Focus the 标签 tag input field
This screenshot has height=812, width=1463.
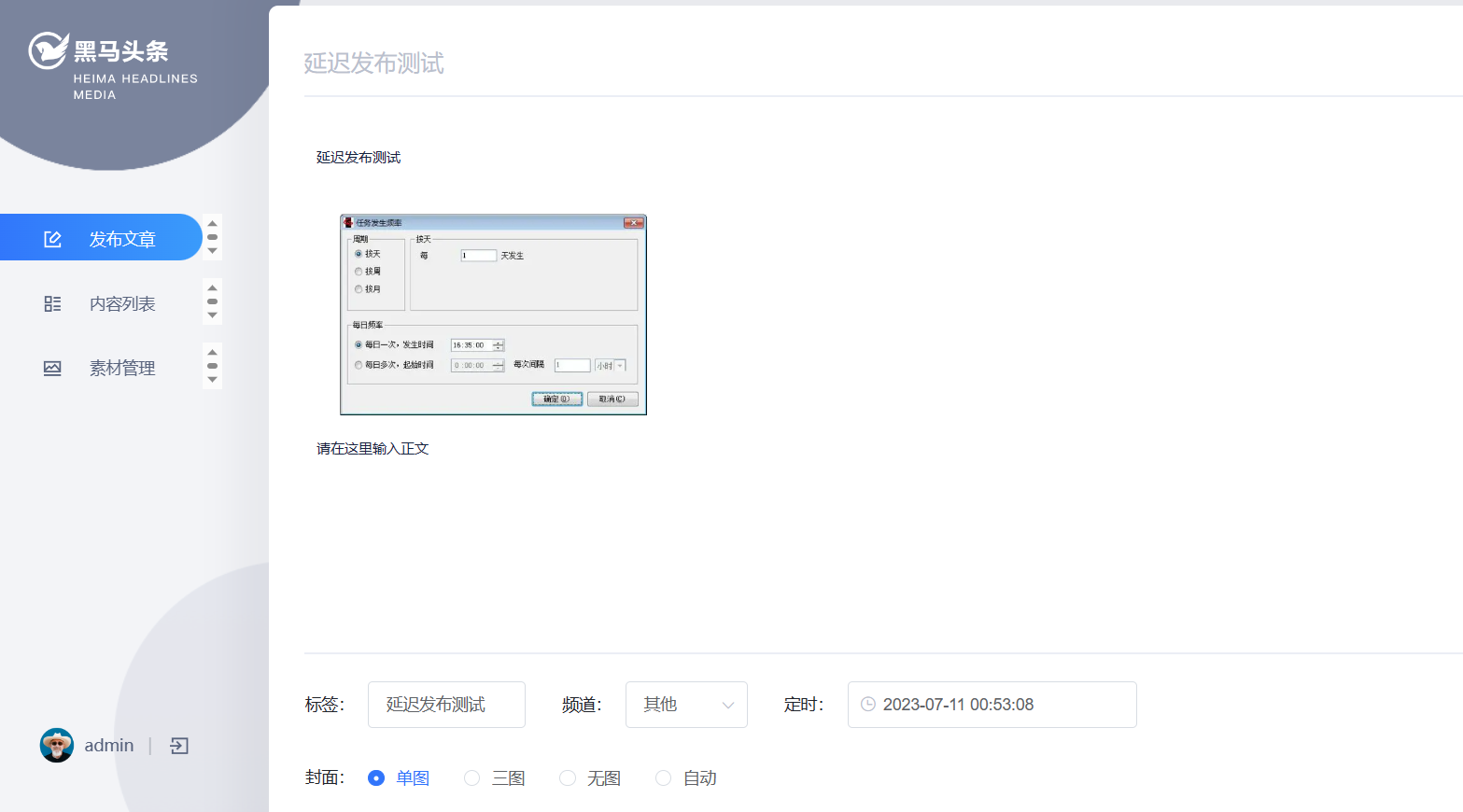(446, 705)
